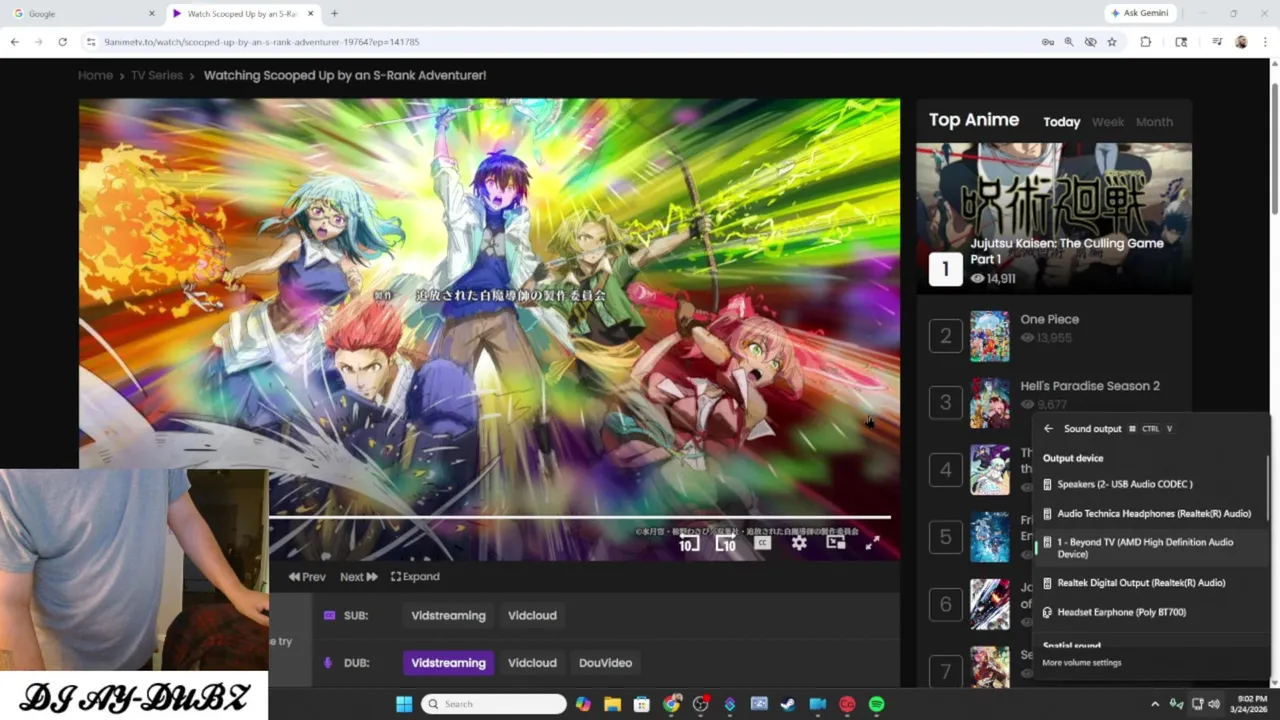Select 1 - Beyond TV output device
This screenshot has width=1280, height=720.
pyautogui.click(x=1150, y=548)
